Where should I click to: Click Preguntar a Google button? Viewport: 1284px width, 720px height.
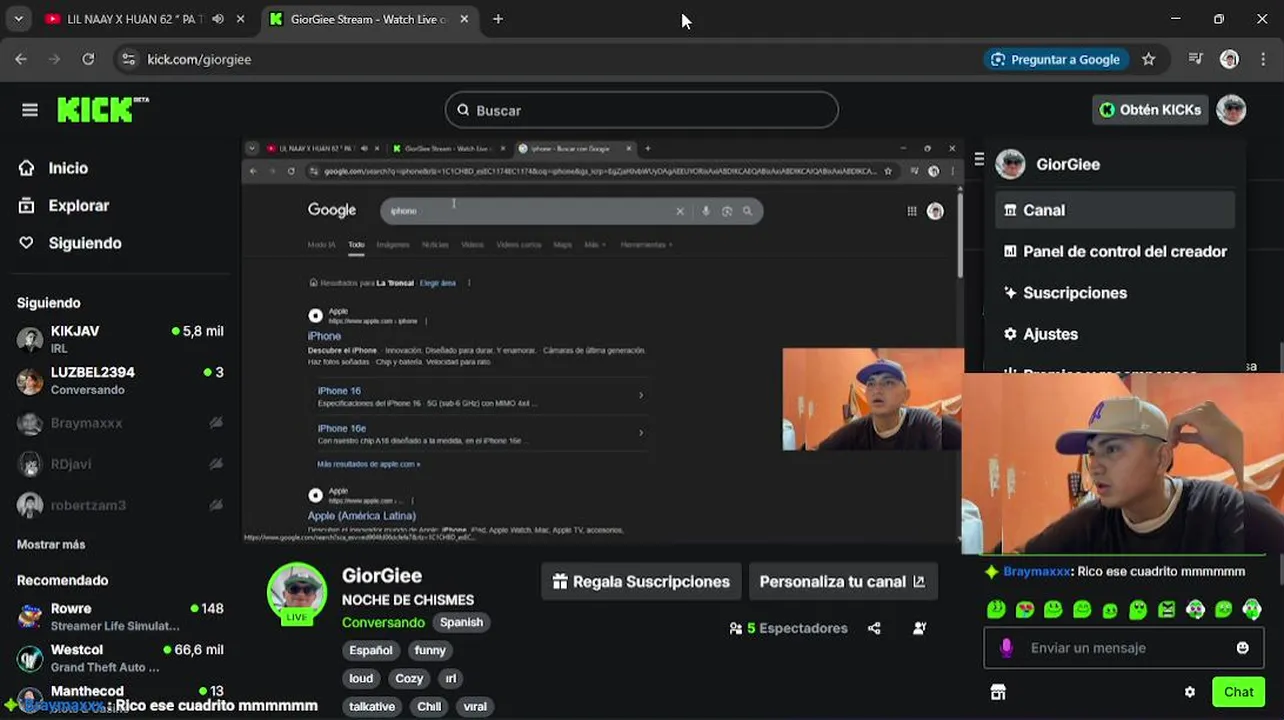1056,59
